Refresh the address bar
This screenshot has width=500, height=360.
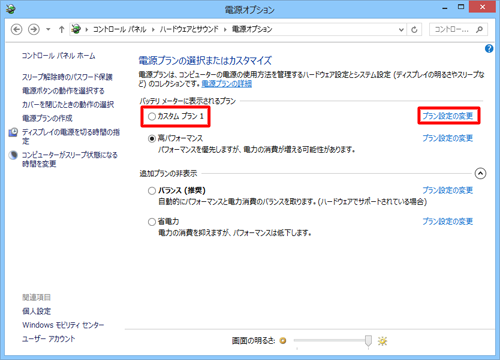pos(414,30)
